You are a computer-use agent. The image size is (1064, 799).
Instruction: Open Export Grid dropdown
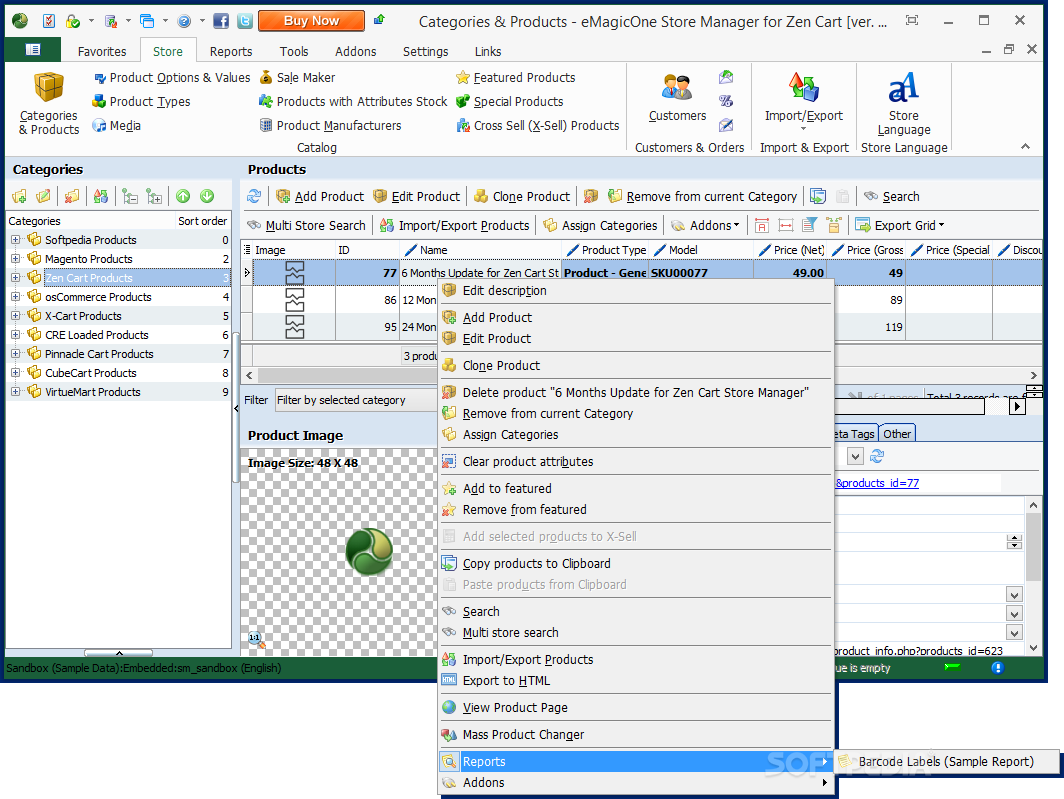pyautogui.click(x=899, y=225)
